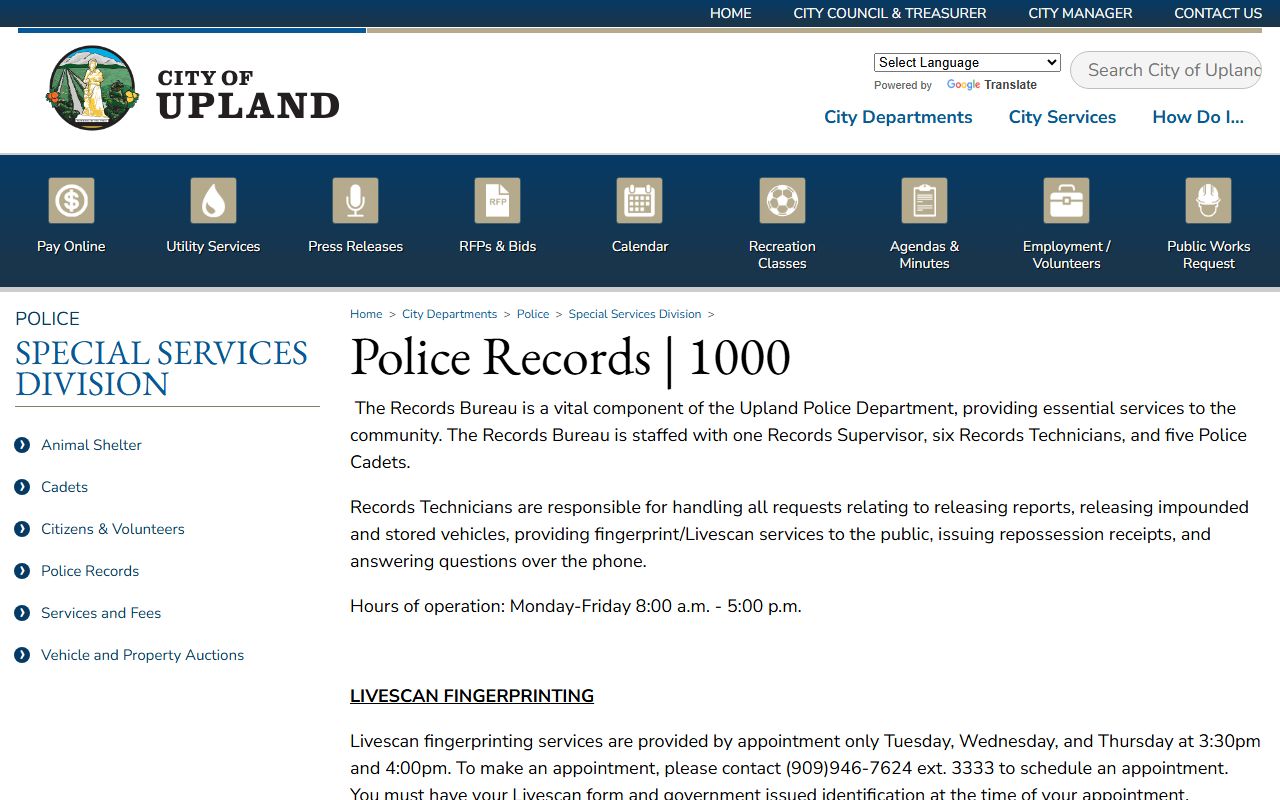1280x800 pixels.
Task: Open Vehicle and Property Auctions link
Action: [142, 655]
